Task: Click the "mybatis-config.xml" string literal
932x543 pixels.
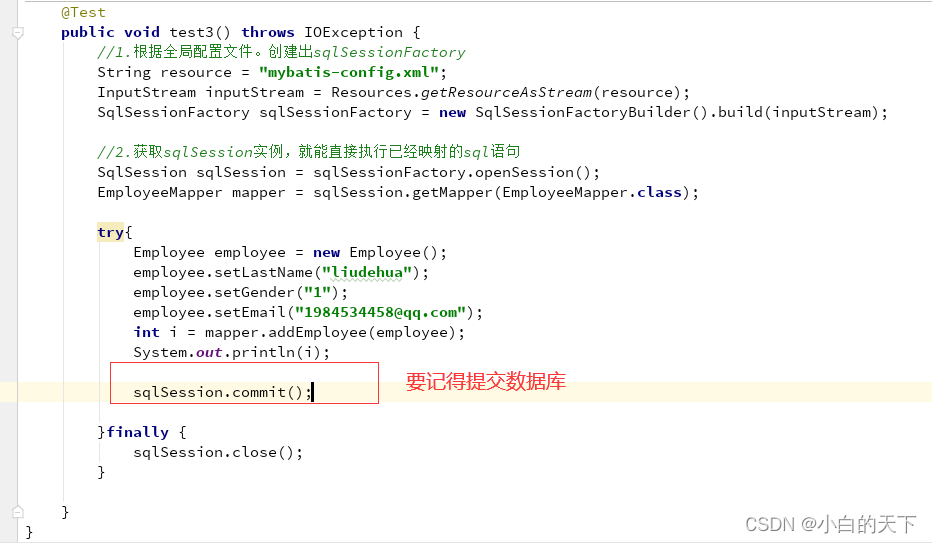Action: [x=349, y=72]
